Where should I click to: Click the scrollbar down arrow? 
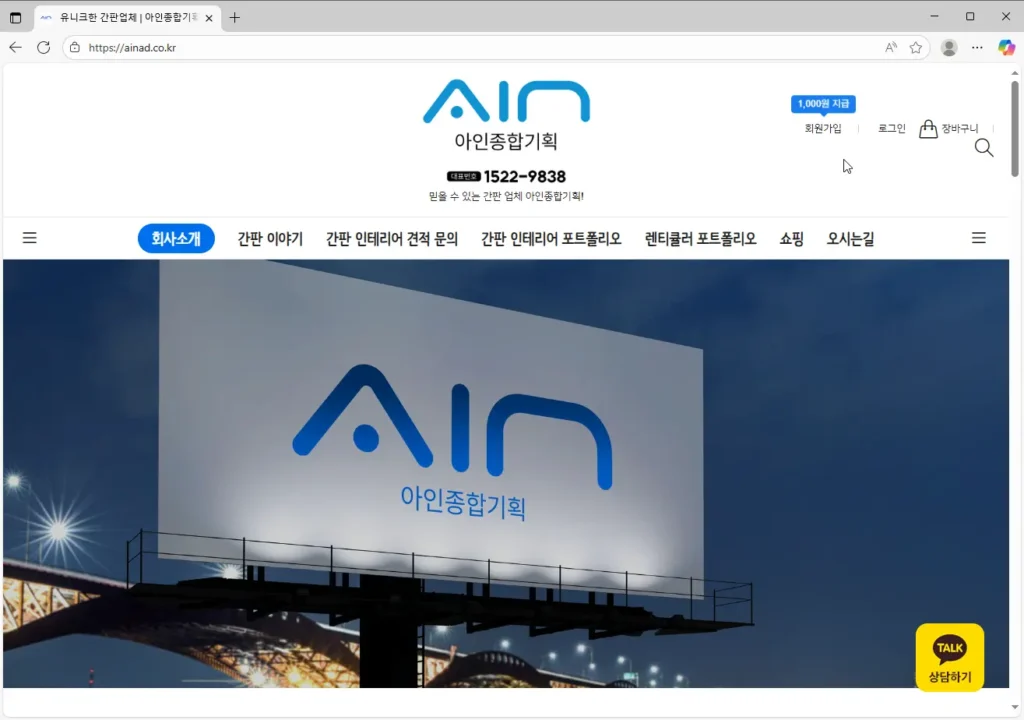(x=1014, y=707)
